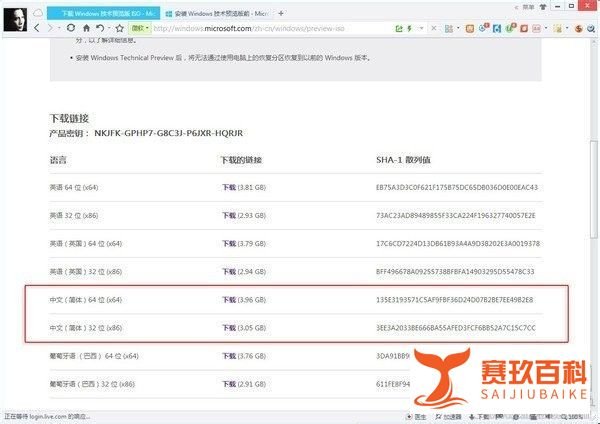Open the 微软 site identity dropdown
600x424 pixels.
coord(140,28)
